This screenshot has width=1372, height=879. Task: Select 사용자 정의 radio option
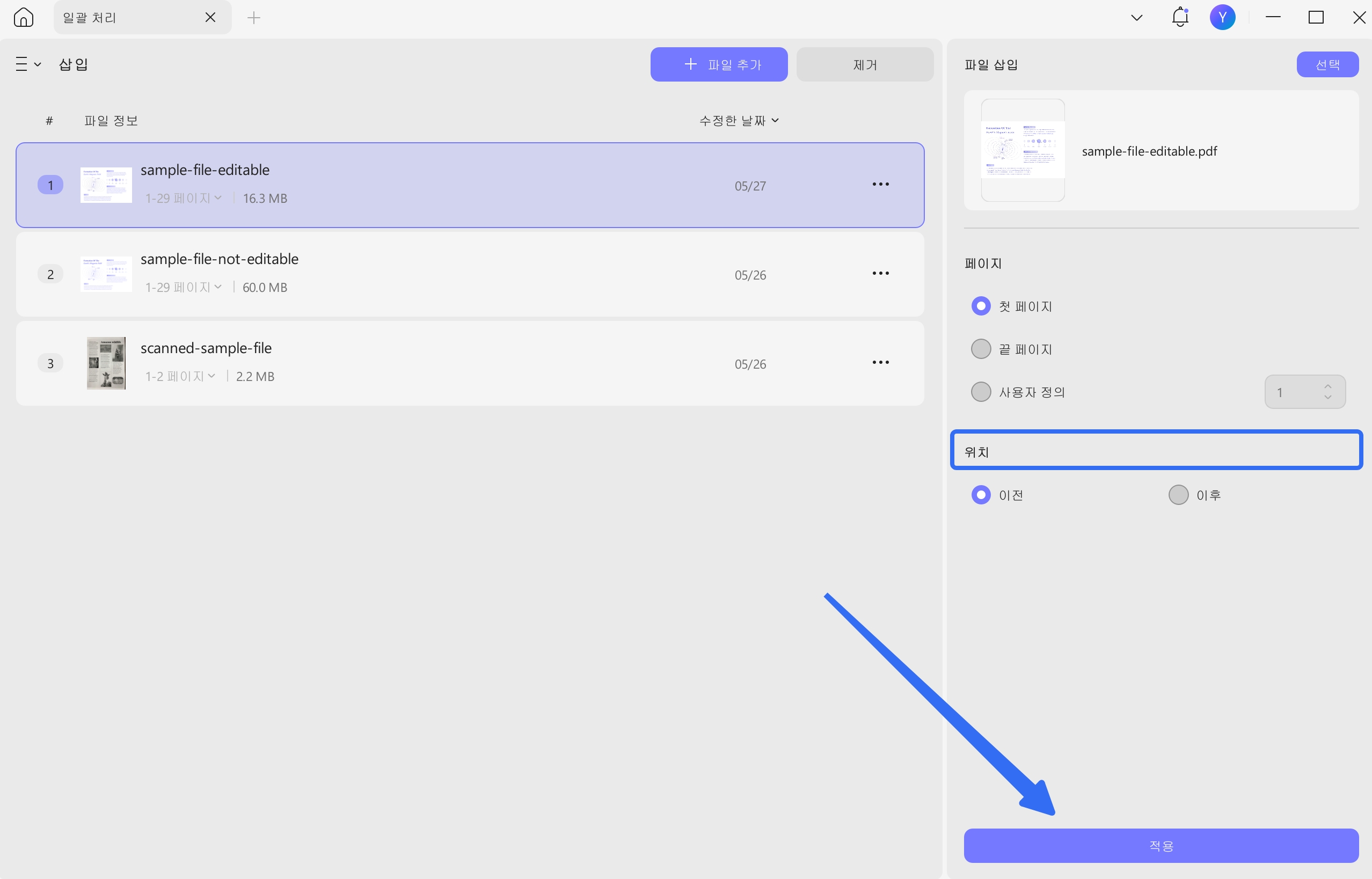click(x=981, y=392)
